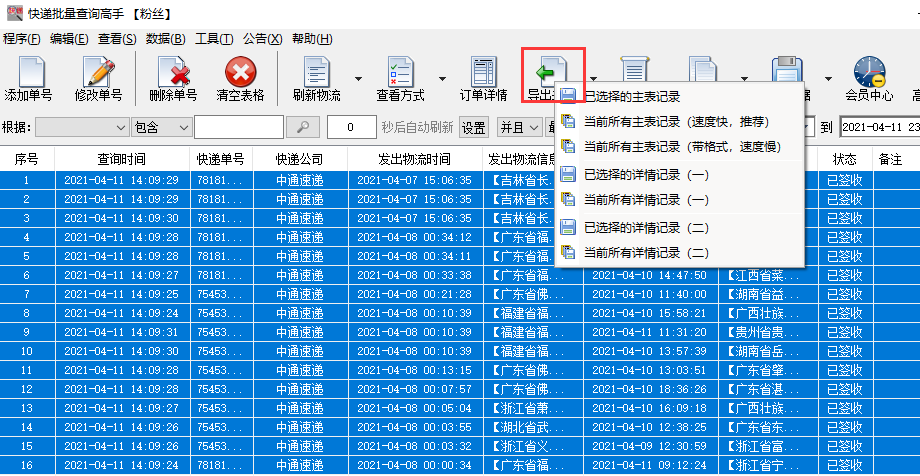Select query time 2021-04-11 14:09:31
The width and height of the screenshot is (920, 476).
click(121, 332)
